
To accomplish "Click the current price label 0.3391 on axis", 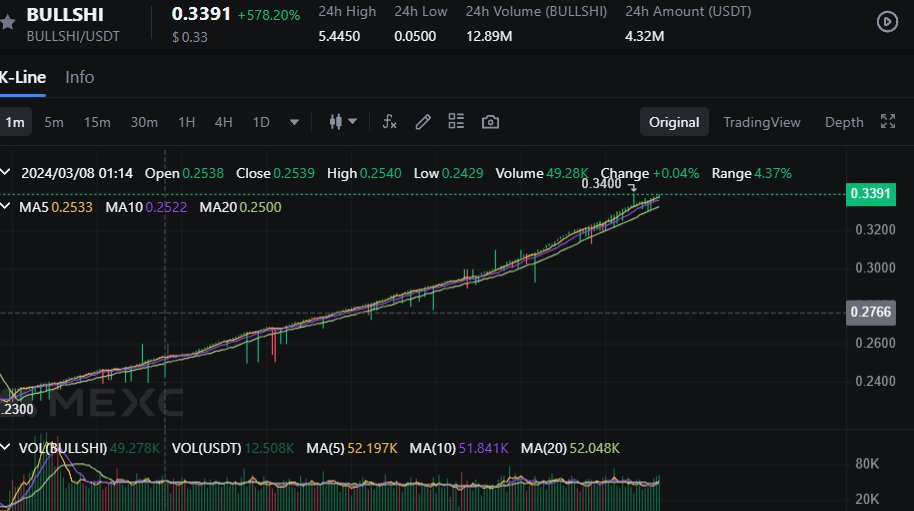I will pos(870,193).
